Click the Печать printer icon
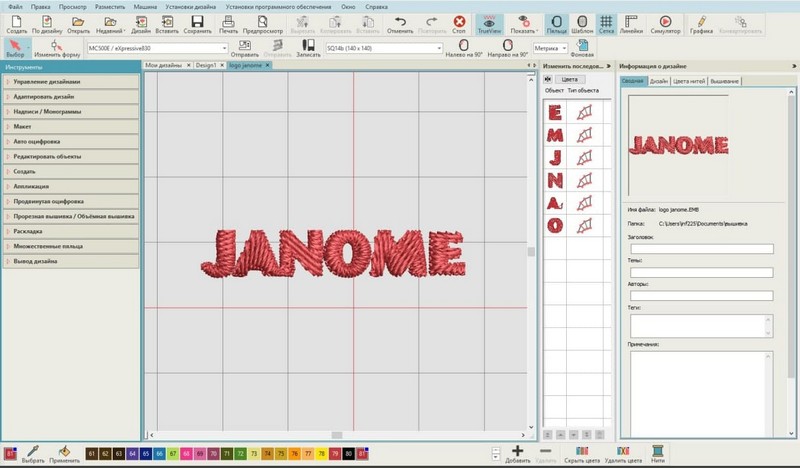 point(228,24)
